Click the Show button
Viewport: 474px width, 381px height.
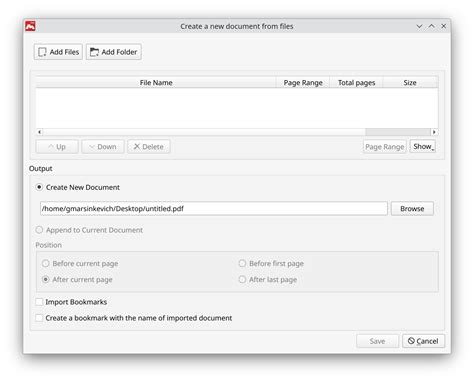[x=423, y=146]
